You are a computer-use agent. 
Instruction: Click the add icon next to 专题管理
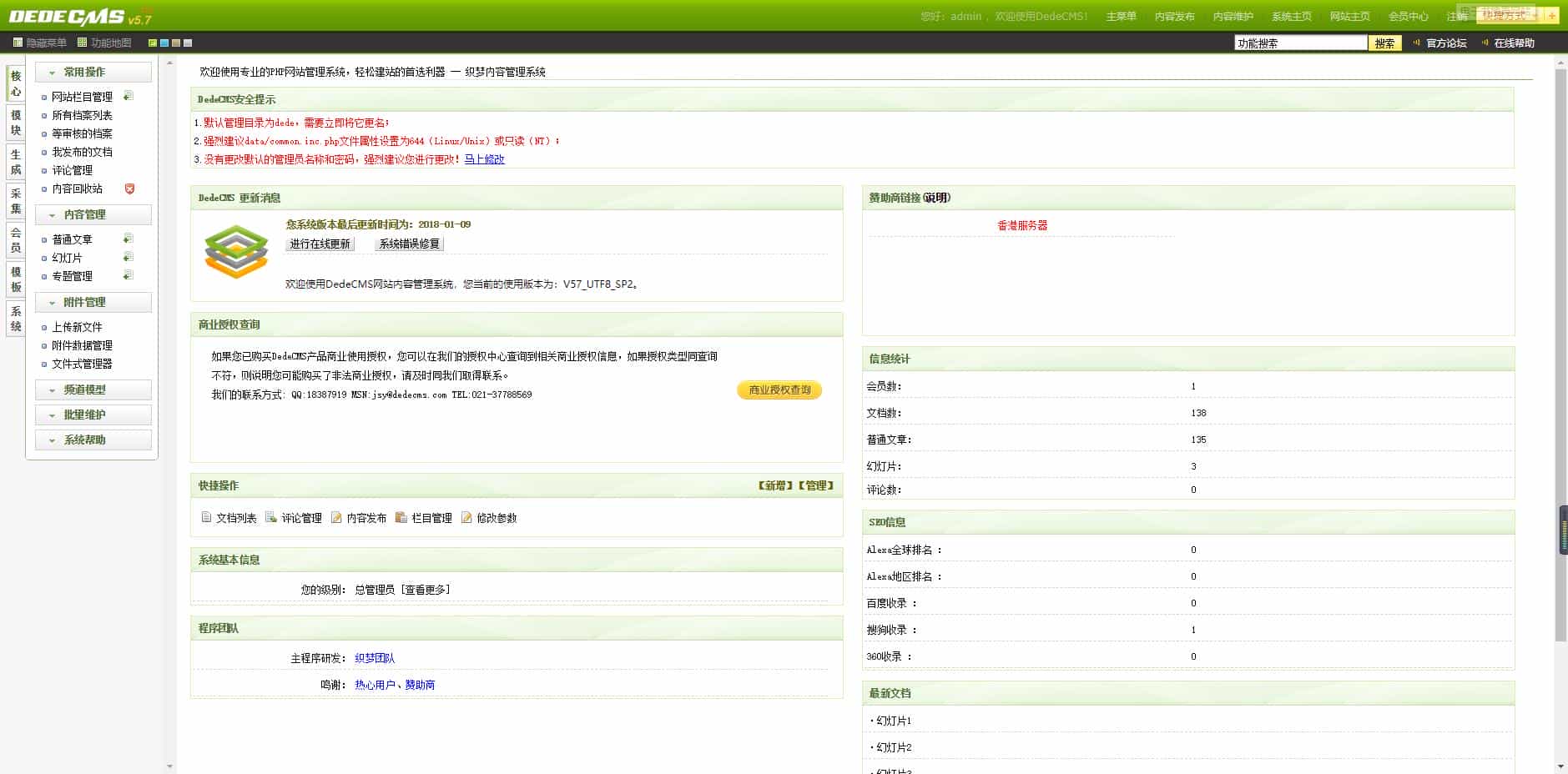point(129,275)
